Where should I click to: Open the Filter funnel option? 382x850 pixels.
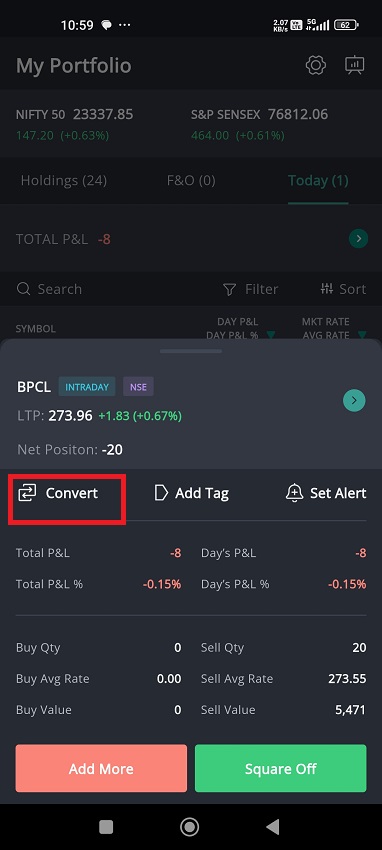251,289
